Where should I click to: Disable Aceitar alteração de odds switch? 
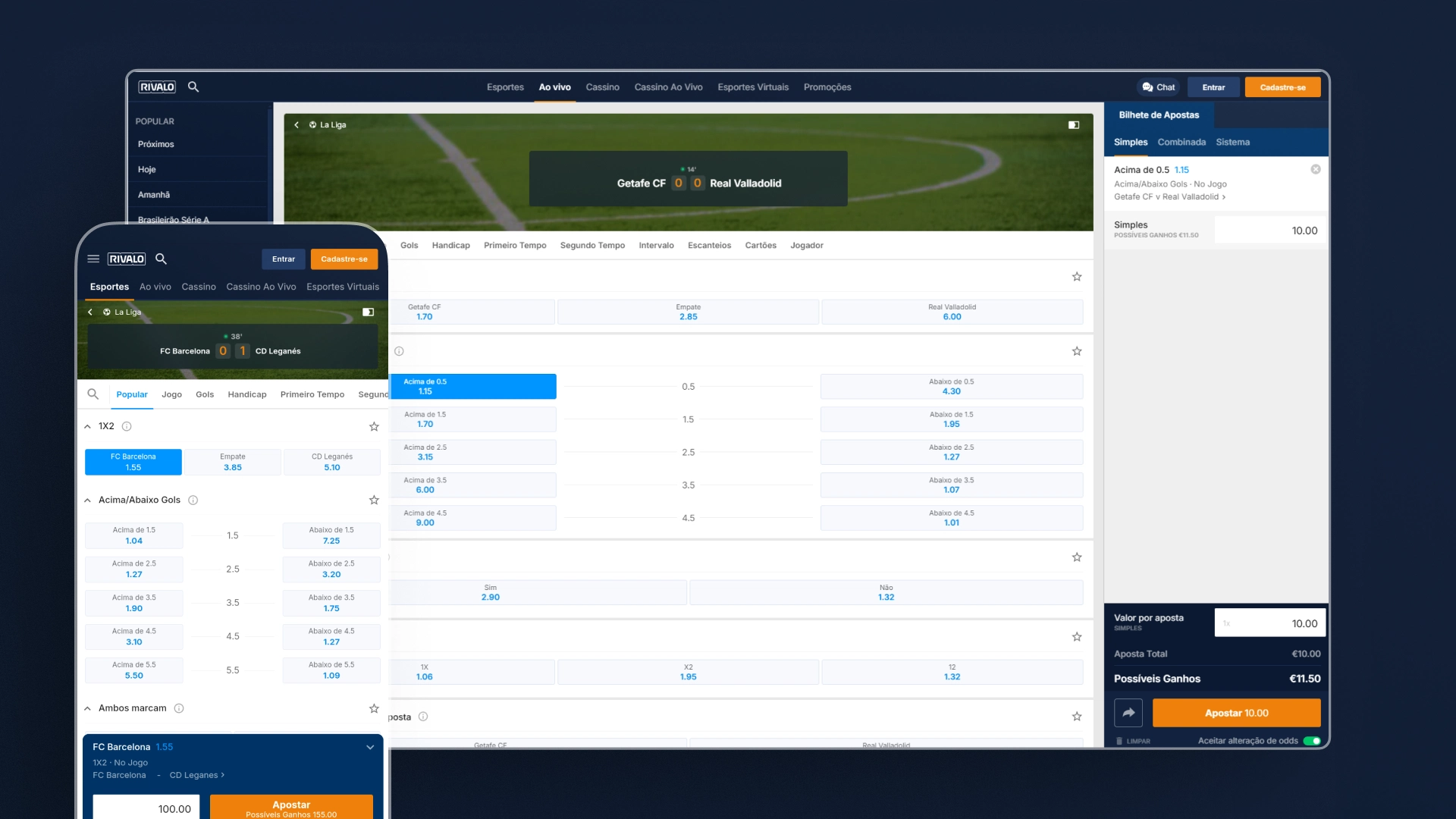(1312, 741)
